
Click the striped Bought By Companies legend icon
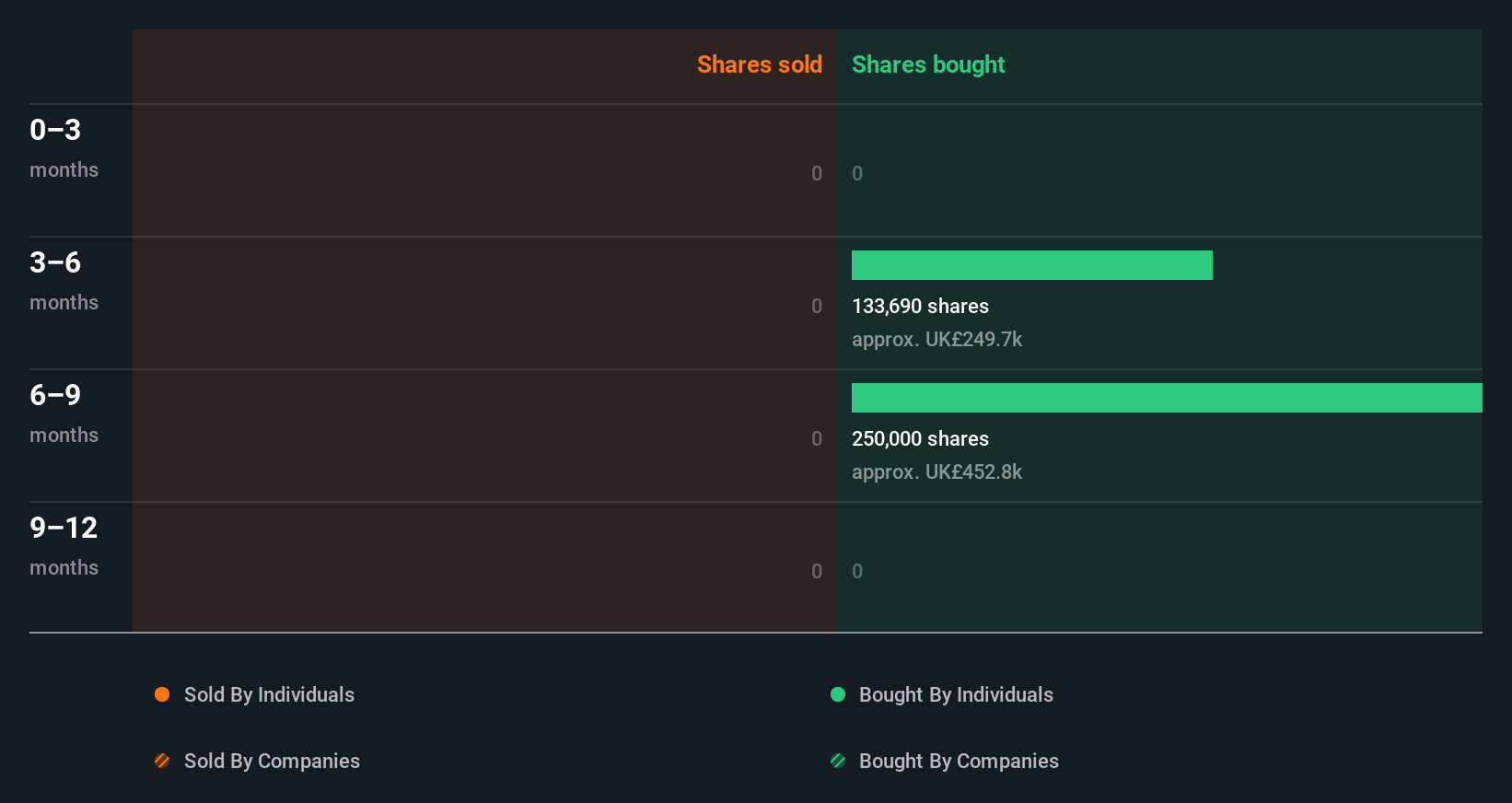pyautogui.click(x=838, y=761)
